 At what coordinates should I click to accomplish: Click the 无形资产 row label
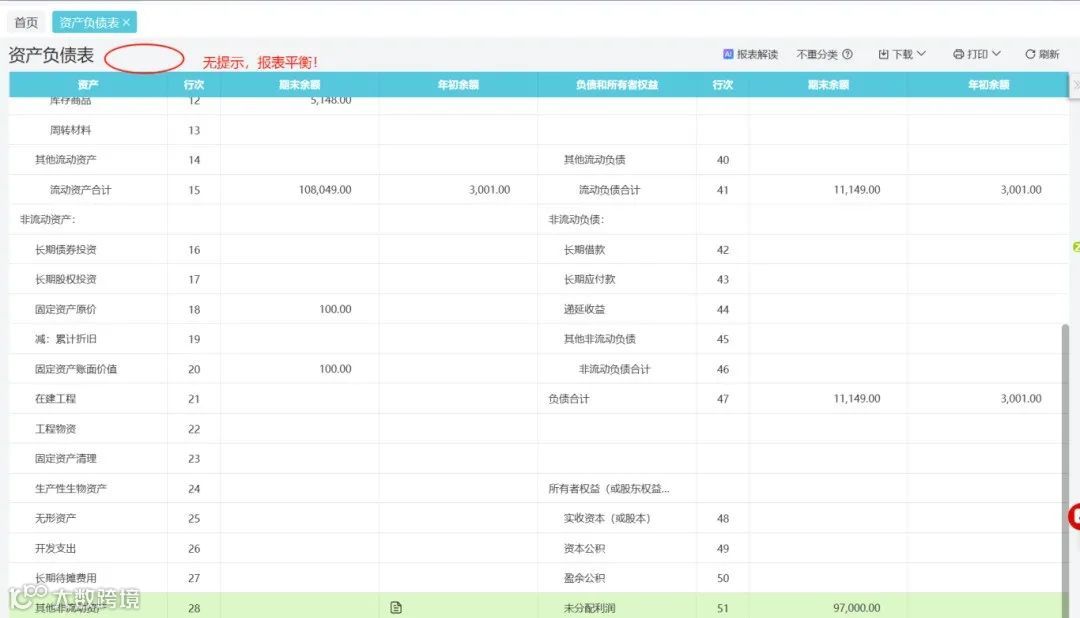(x=55, y=518)
